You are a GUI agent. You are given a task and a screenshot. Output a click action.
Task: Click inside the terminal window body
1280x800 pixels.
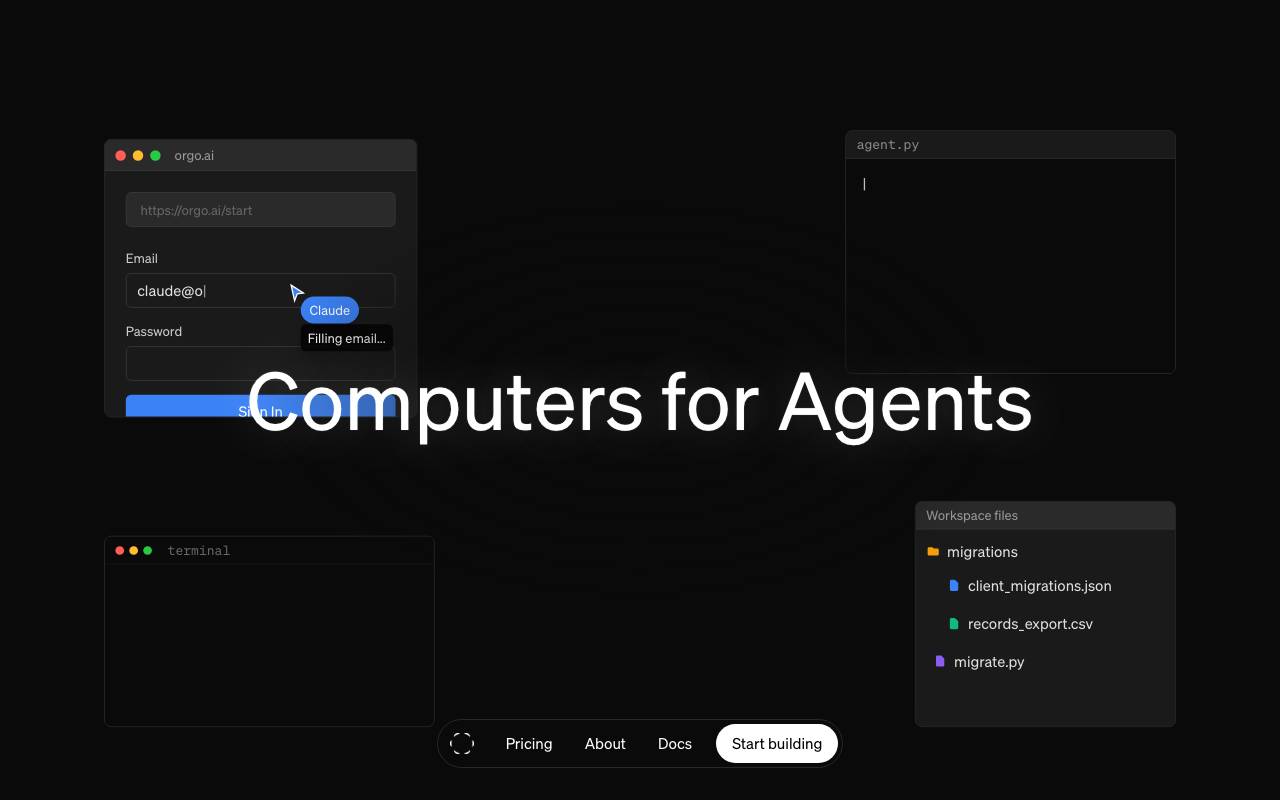[x=269, y=645]
